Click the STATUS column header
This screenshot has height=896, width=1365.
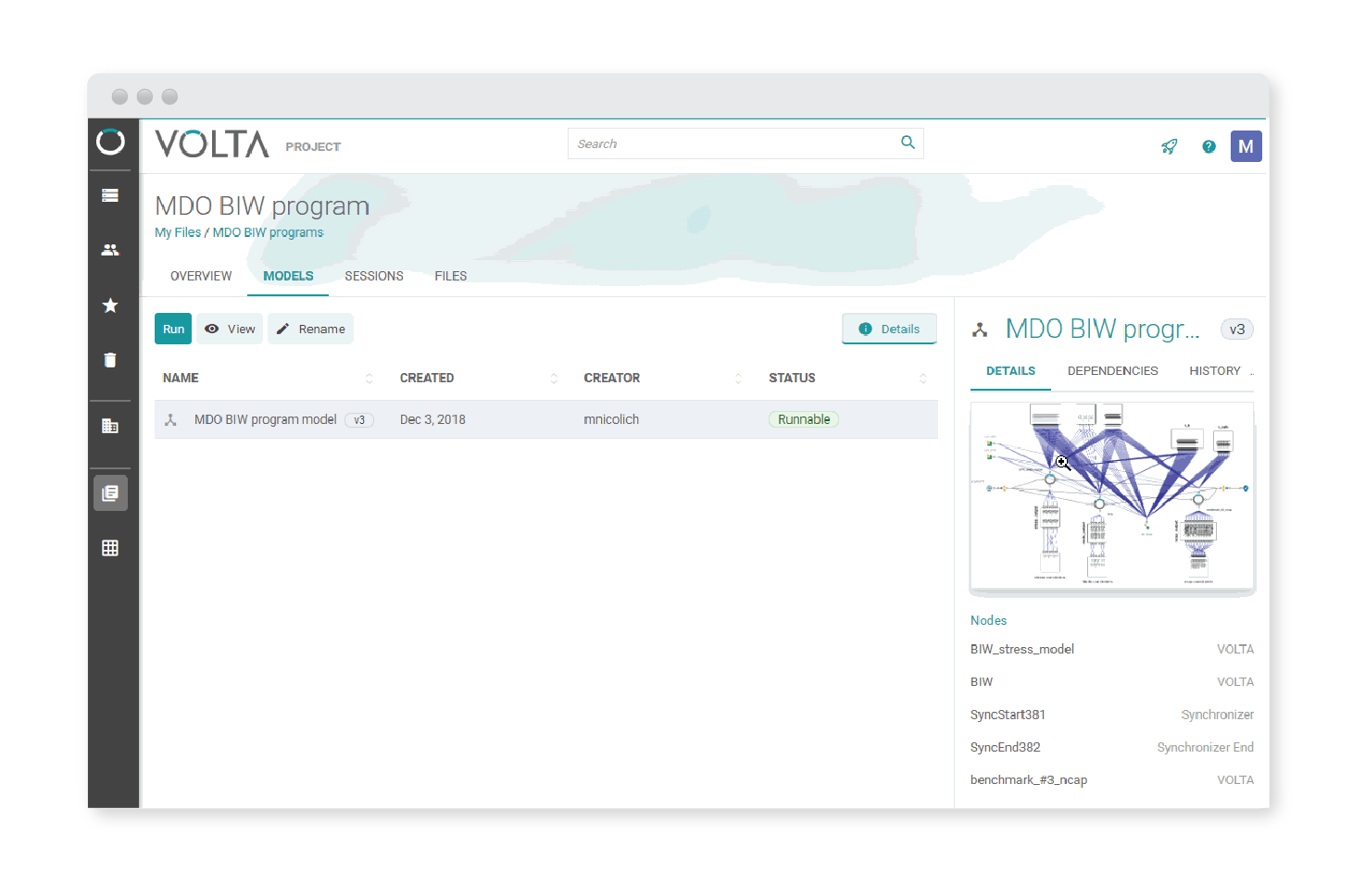pos(792,378)
